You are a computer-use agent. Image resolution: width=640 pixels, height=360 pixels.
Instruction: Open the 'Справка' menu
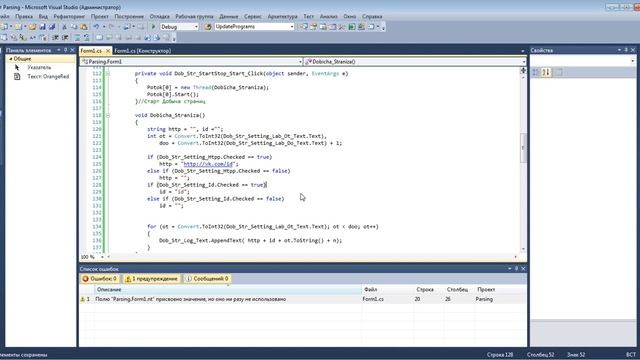pos(372,16)
